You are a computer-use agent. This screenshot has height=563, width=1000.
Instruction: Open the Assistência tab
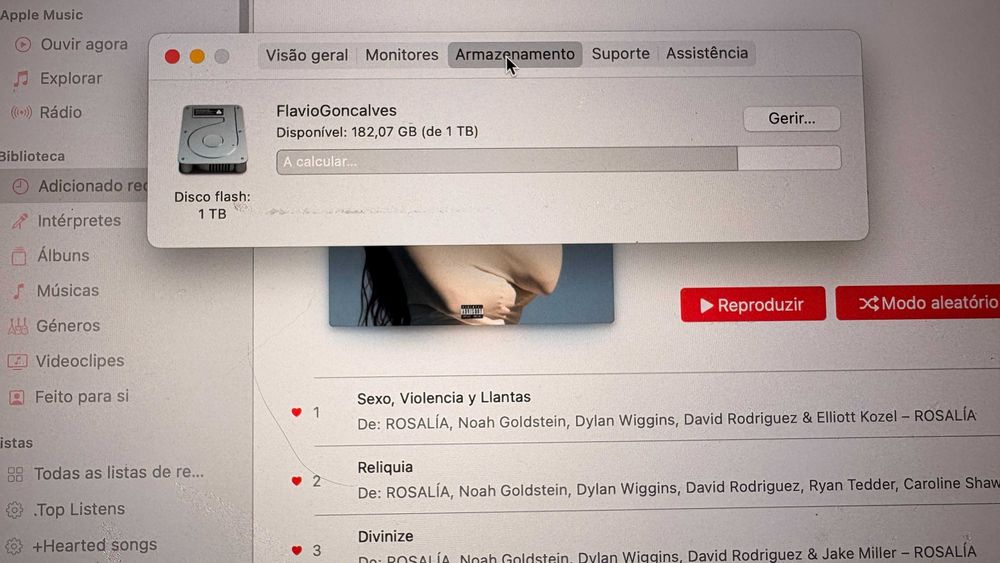[707, 53]
